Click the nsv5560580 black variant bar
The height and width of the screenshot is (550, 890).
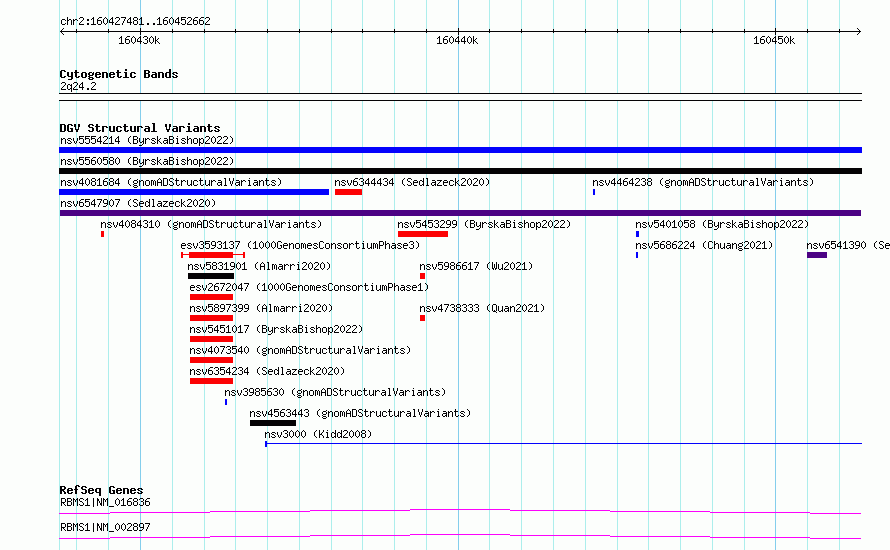460,171
